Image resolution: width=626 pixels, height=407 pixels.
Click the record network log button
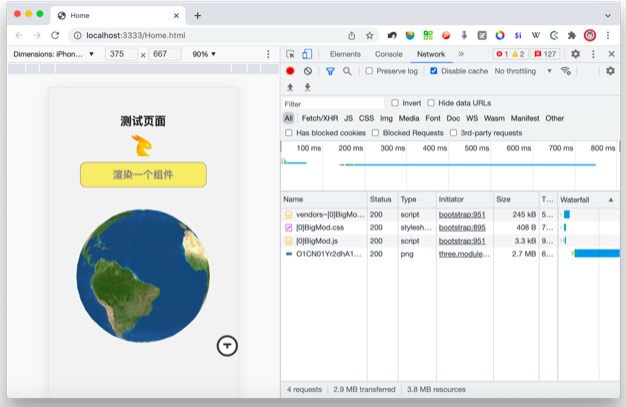[x=290, y=71]
